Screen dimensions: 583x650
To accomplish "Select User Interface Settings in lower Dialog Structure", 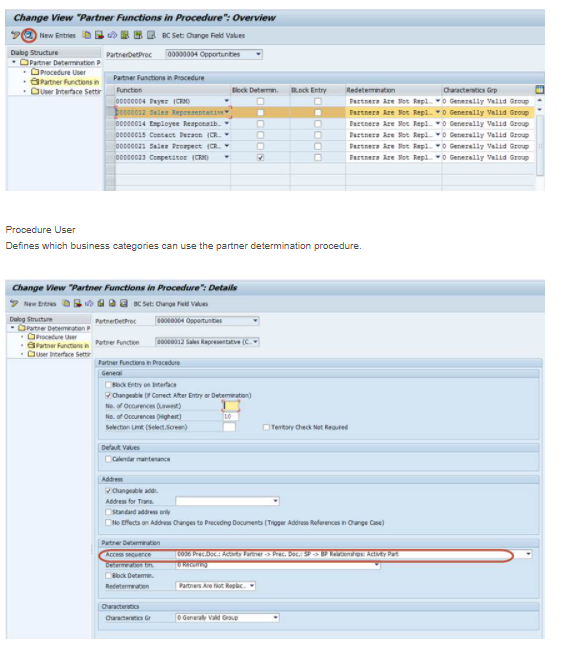I will pos(63,354).
